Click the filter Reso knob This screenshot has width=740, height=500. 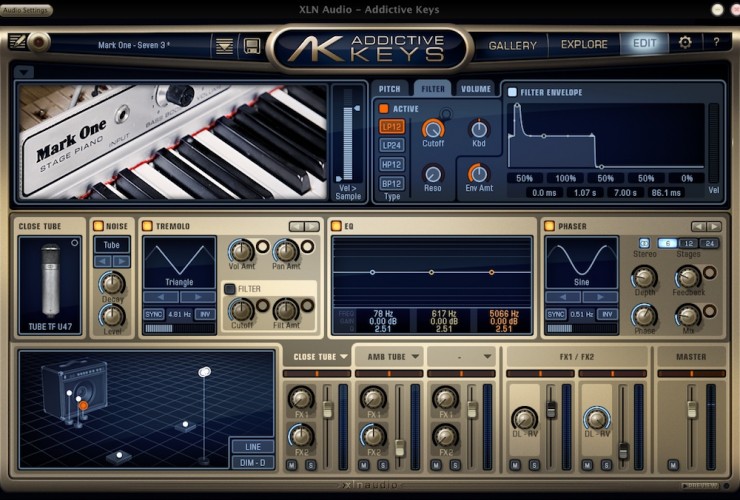433,174
